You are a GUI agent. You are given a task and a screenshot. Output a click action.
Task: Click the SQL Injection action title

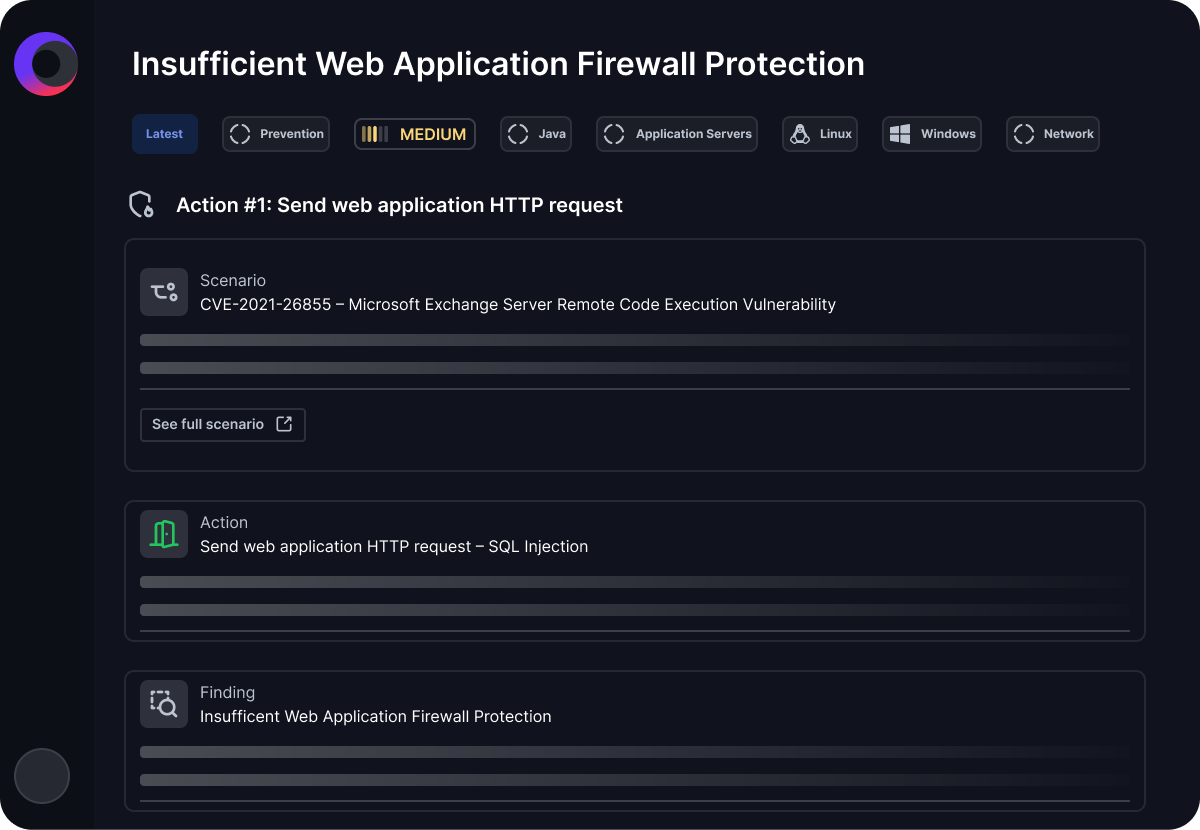point(394,546)
